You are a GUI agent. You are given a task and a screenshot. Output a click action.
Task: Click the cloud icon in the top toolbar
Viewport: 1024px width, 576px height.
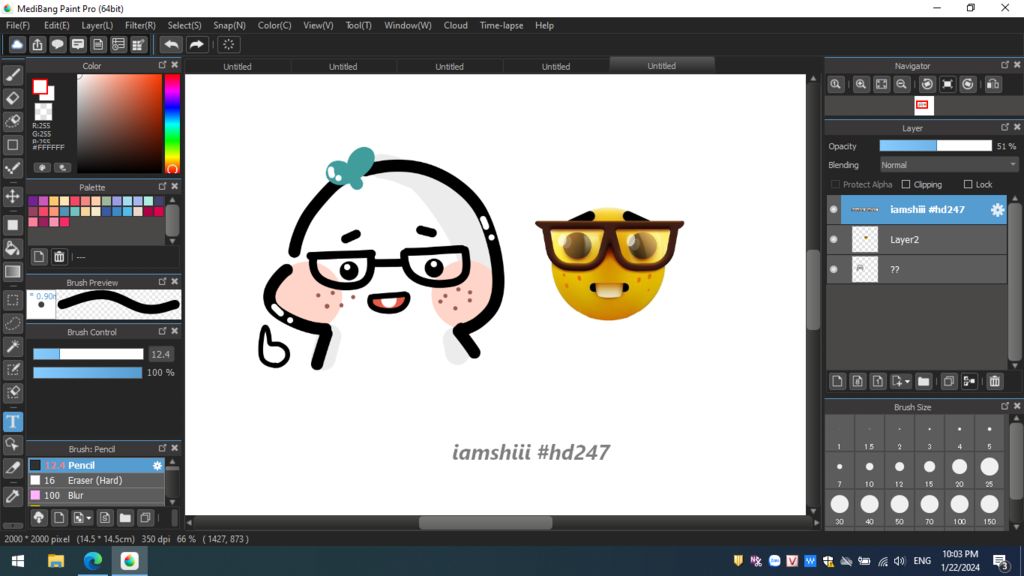click(x=17, y=44)
